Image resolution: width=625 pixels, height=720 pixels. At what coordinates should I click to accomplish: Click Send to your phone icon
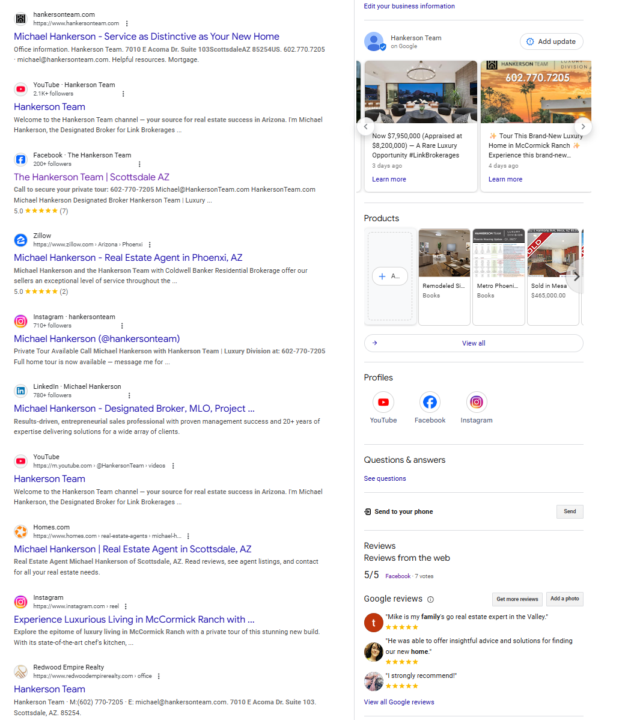[367, 512]
